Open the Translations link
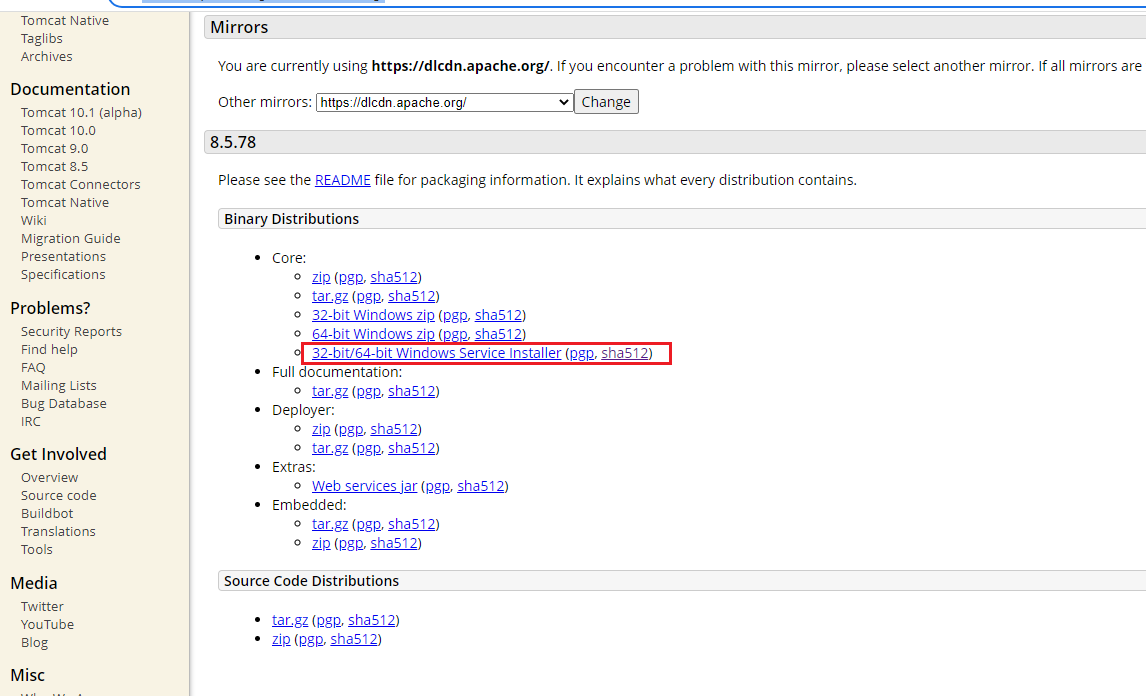 (x=58, y=532)
